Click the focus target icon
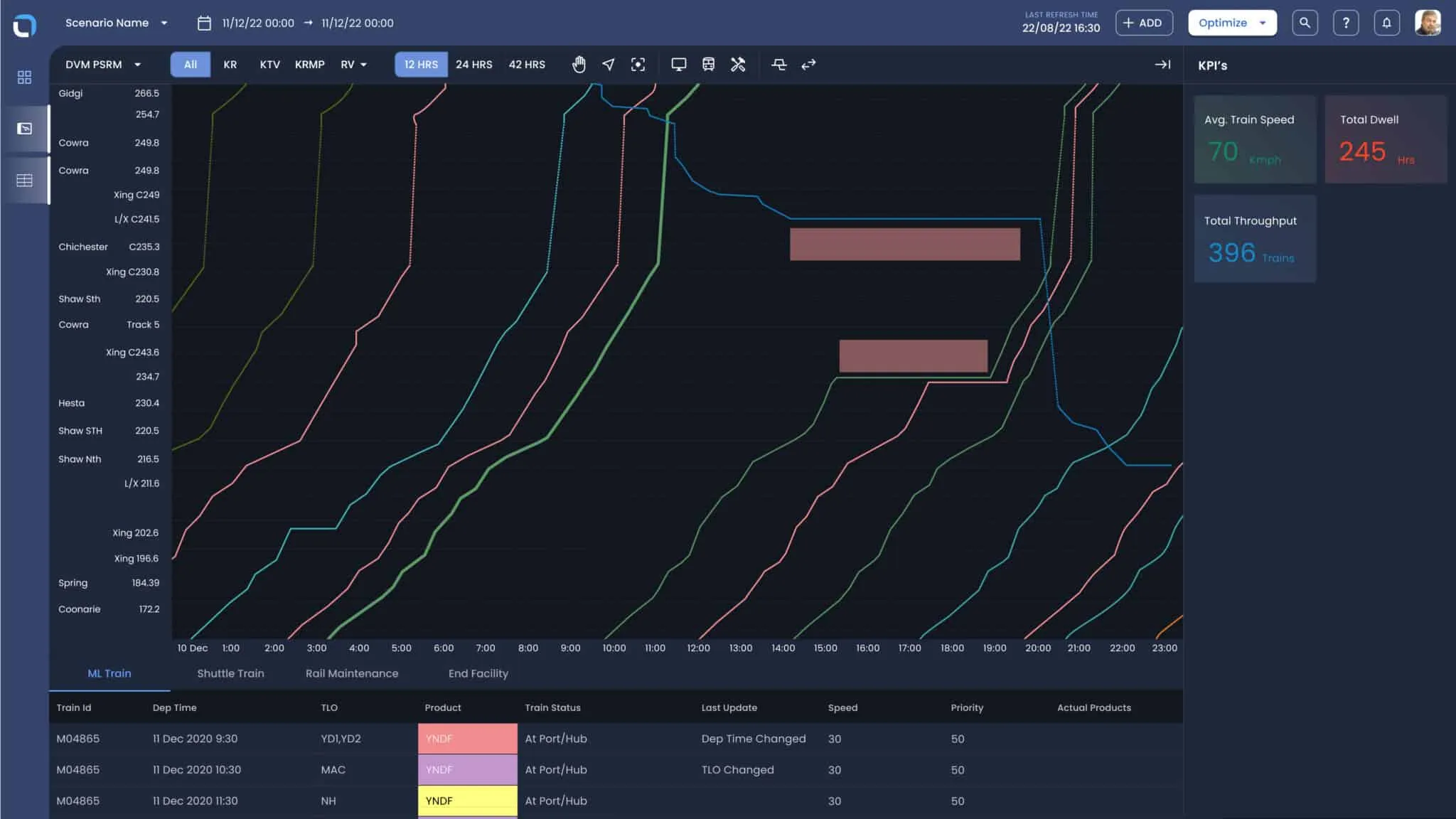The width and height of the screenshot is (1456, 819). click(x=638, y=65)
